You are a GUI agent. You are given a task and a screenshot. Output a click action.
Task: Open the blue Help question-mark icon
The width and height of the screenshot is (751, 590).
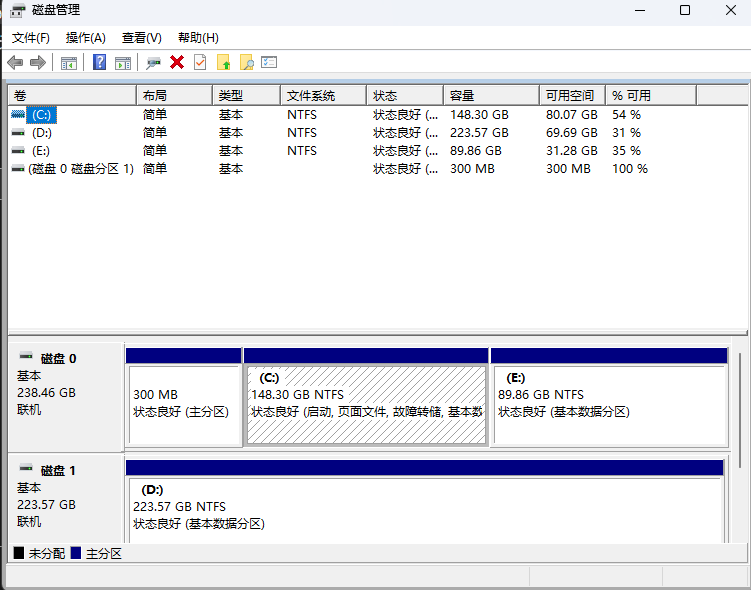click(99, 62)
